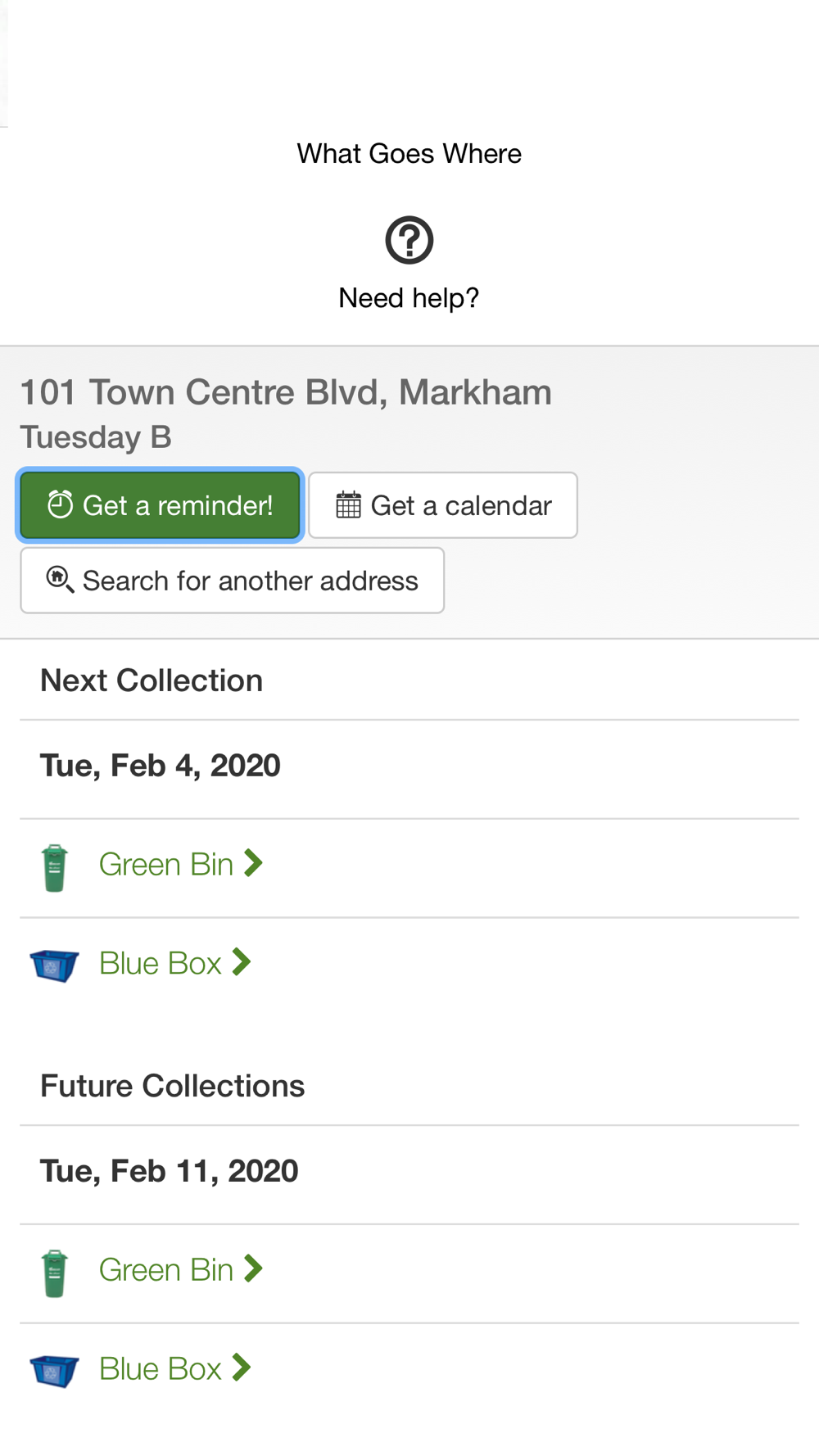Click the blue box icon for Feb 4
The image size is (819, 1456).
point(54,965)
